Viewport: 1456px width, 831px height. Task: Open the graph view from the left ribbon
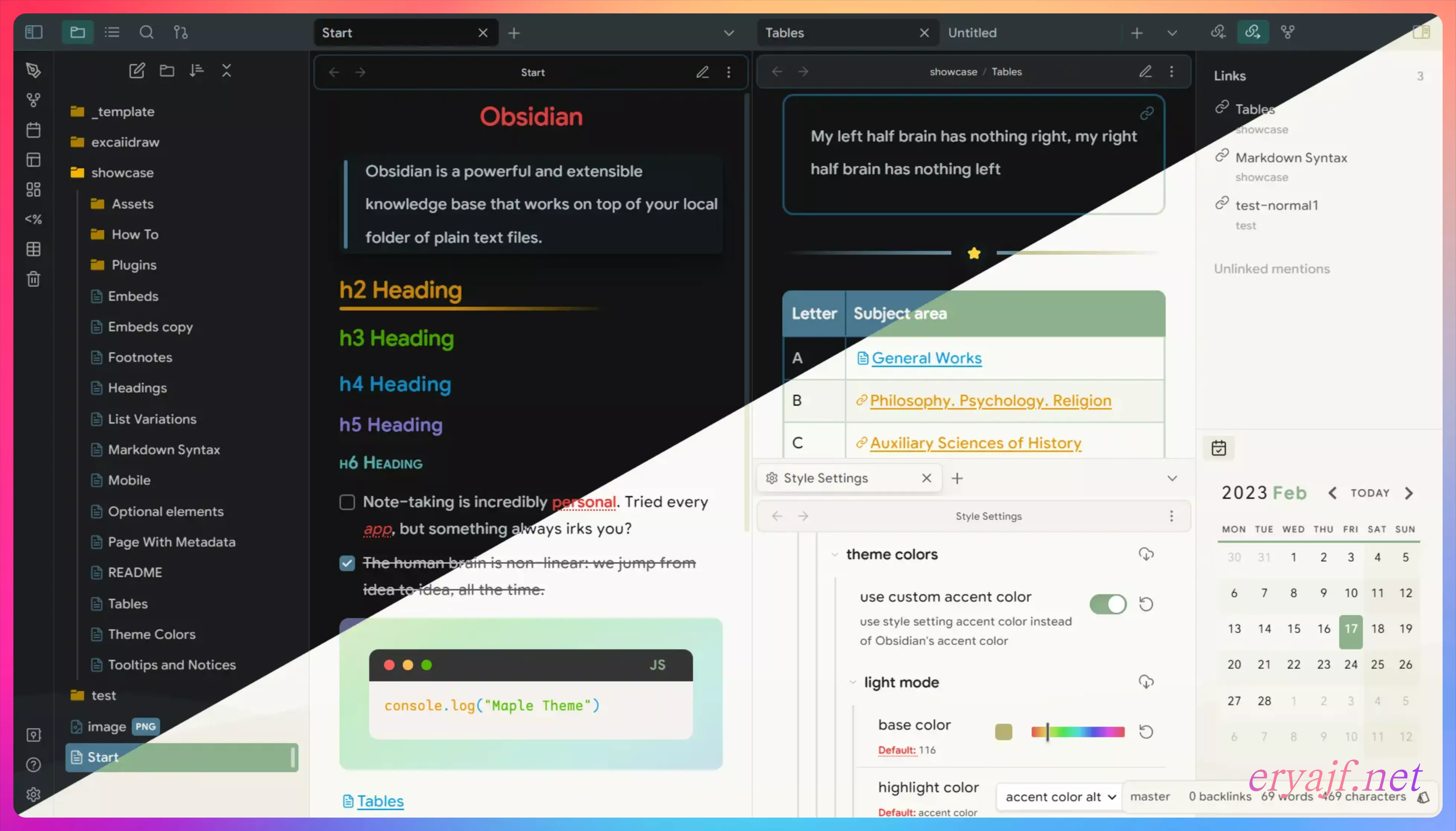point(33,101)
